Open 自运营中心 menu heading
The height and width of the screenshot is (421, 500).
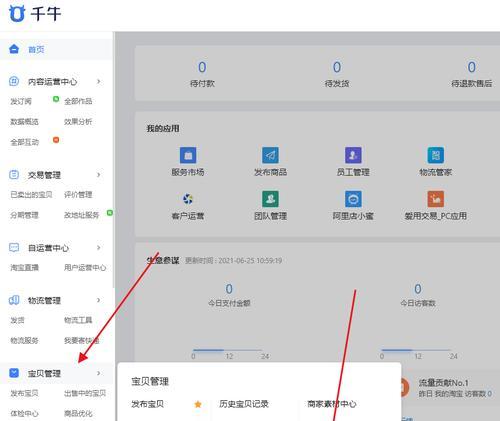pyautogui.click(x=48, y=248)
